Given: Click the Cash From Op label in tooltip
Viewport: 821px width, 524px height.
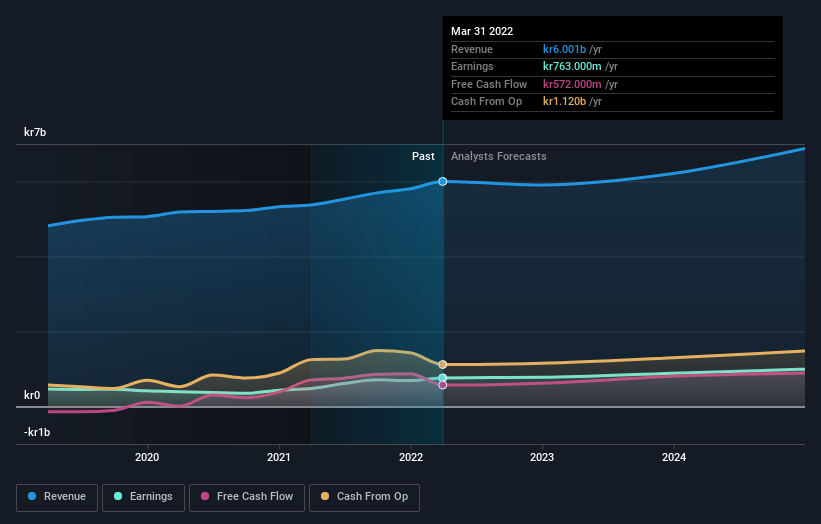Looking at the screenshot, I should coord(486,102).
